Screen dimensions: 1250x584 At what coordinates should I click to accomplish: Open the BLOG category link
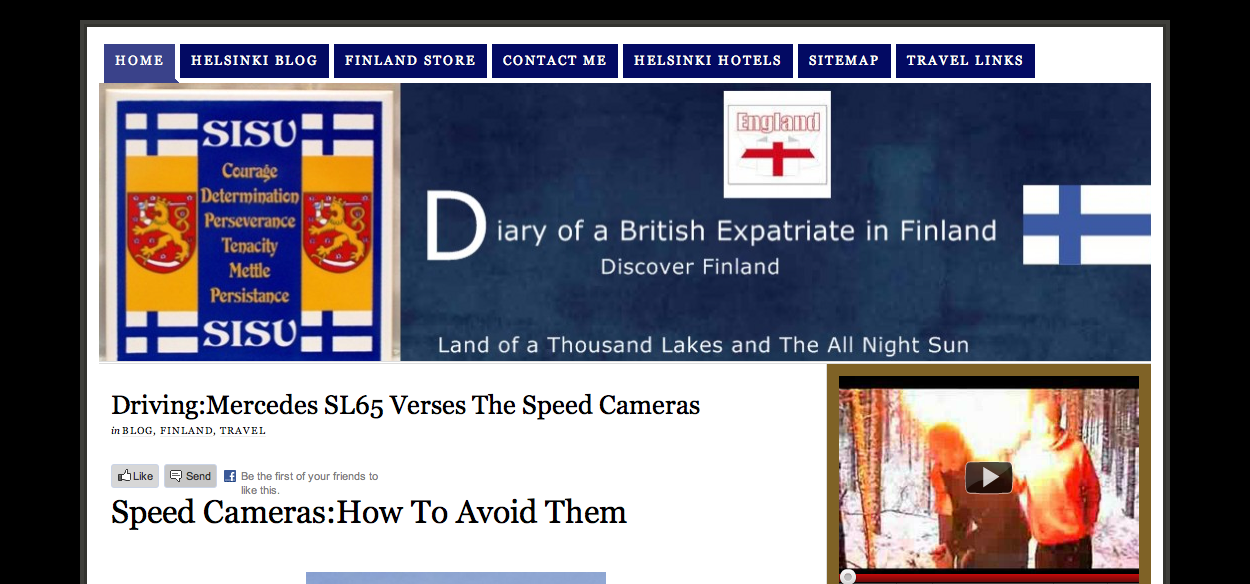[x=138, y=431]
